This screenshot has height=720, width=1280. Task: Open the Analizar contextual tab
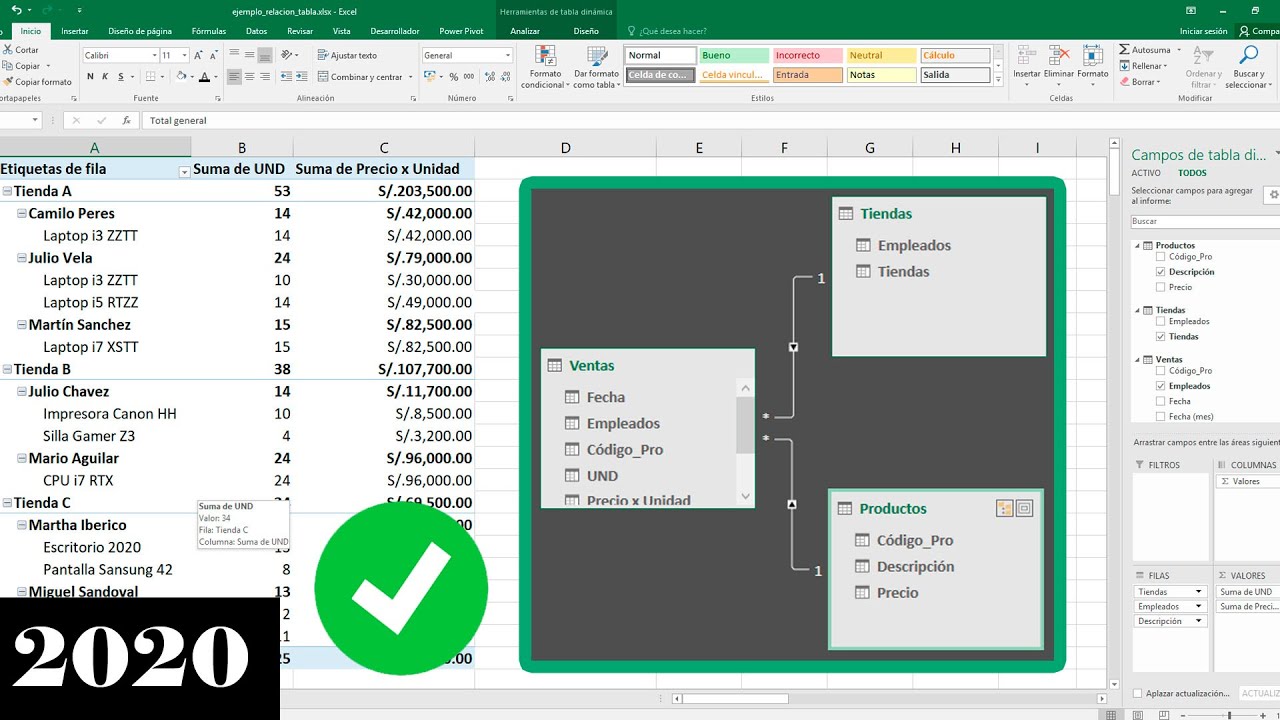(525, 31)
